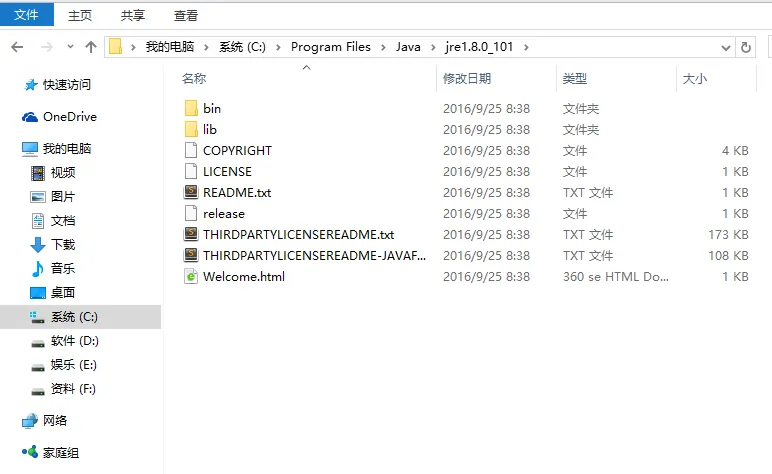Viewport: 772px width, 474px height.
Task: Navigate up one folder level arrow
Action: (x=91, y=47)
